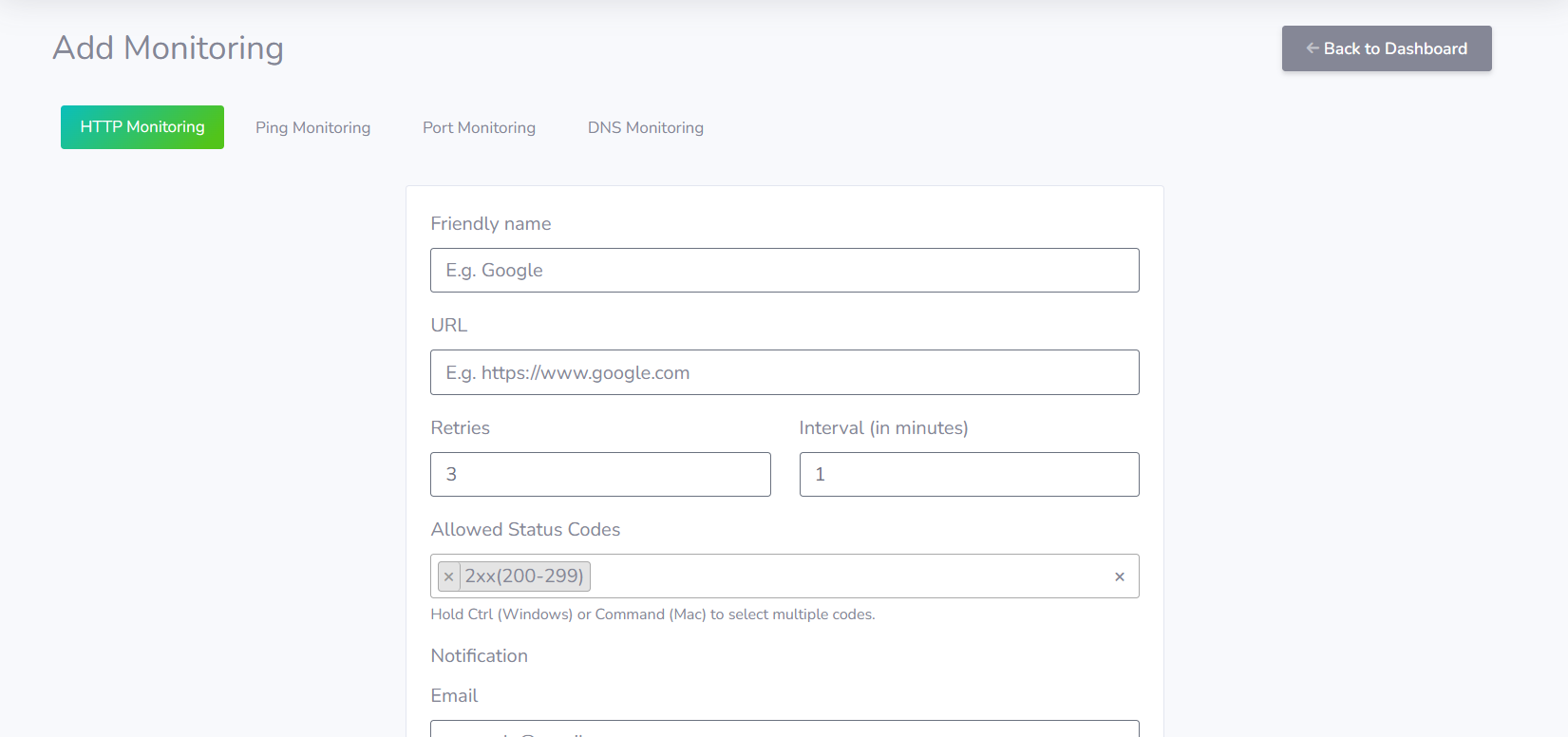Viewport: 1568px width, 737px height.
Task: Click the Back to Dashboard button
Action: (1387, 48)
